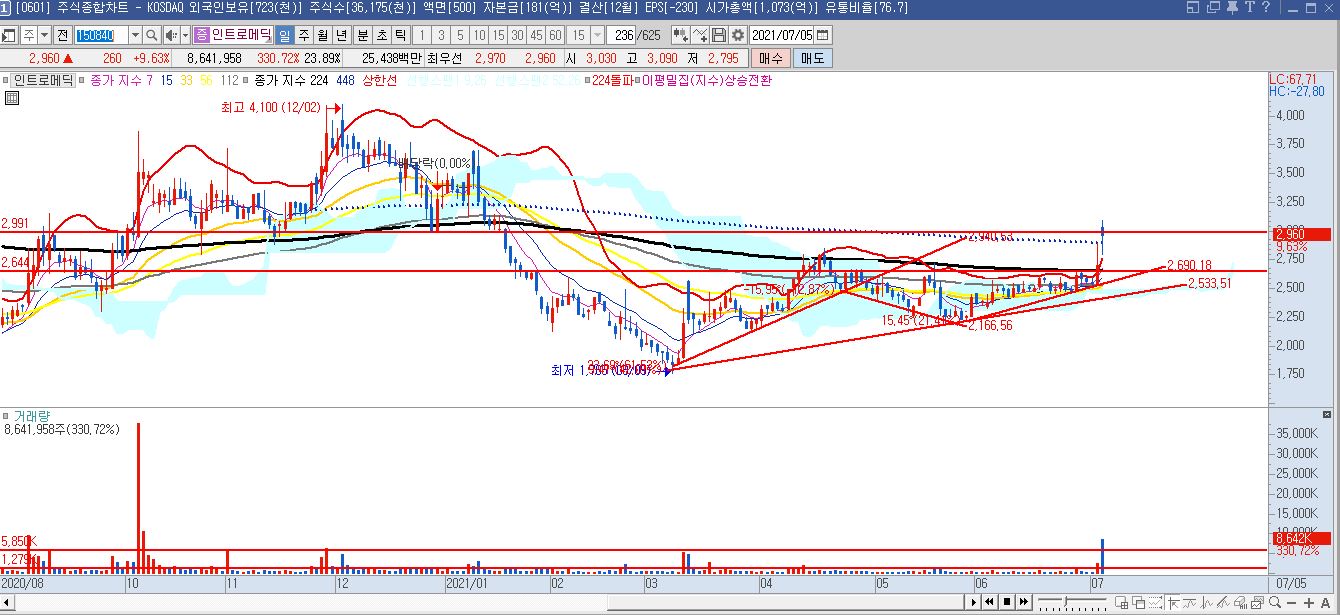Click the rewind button in chart playback
Viewport: 1340px width, 615px height.
(x=989, y=602)
